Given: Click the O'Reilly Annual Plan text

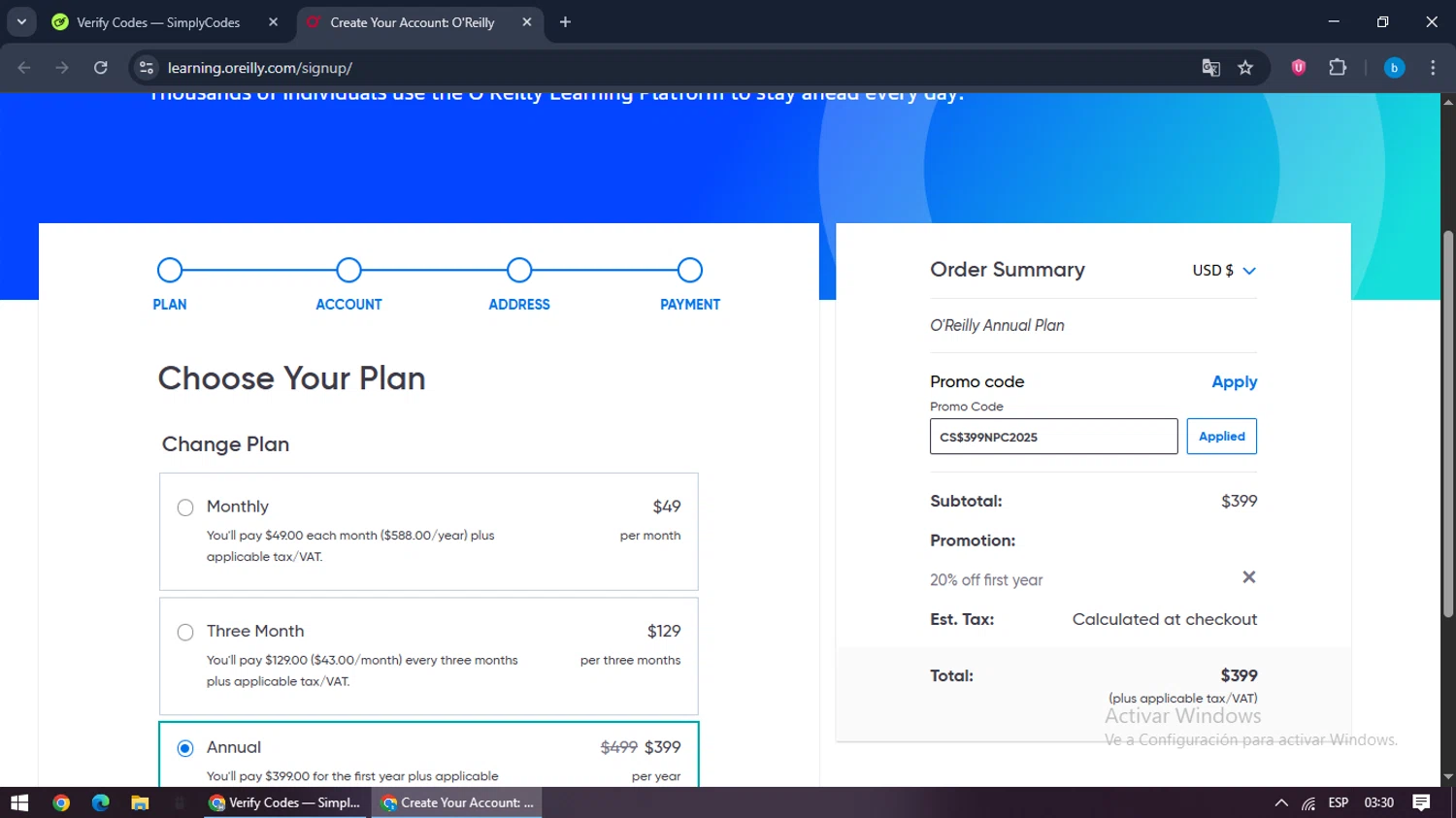Looking at the screenshot, I should tap(997, 325).
